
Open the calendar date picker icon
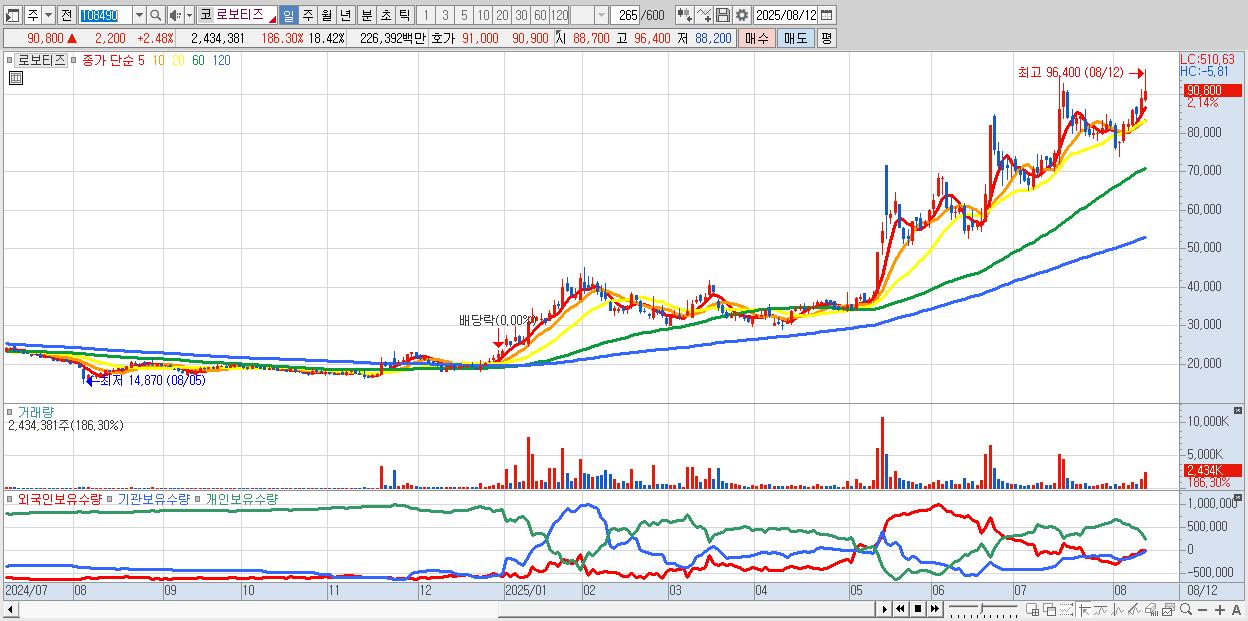826,15
